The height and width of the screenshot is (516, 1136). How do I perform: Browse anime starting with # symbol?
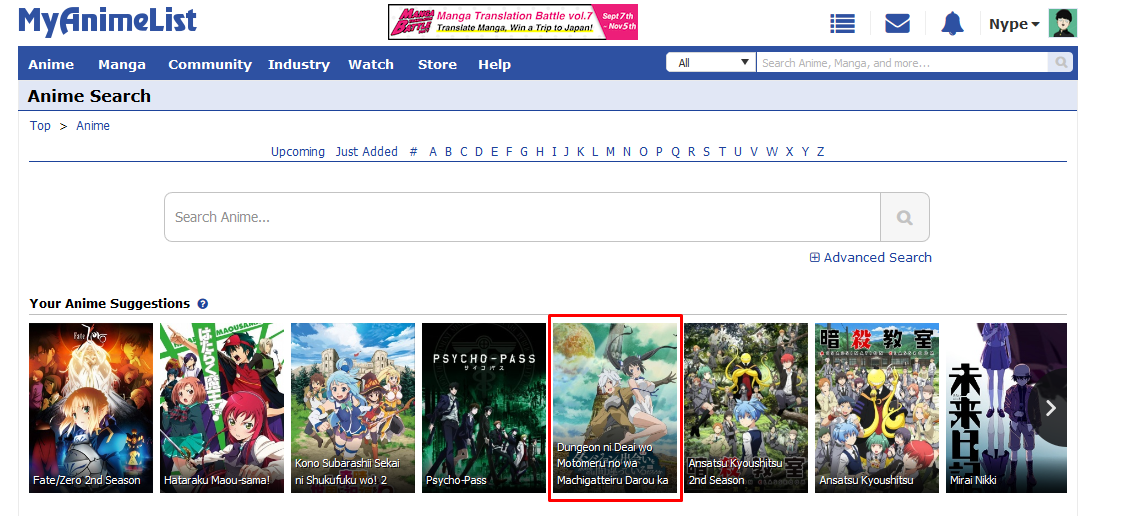click(x=414, y=151)
